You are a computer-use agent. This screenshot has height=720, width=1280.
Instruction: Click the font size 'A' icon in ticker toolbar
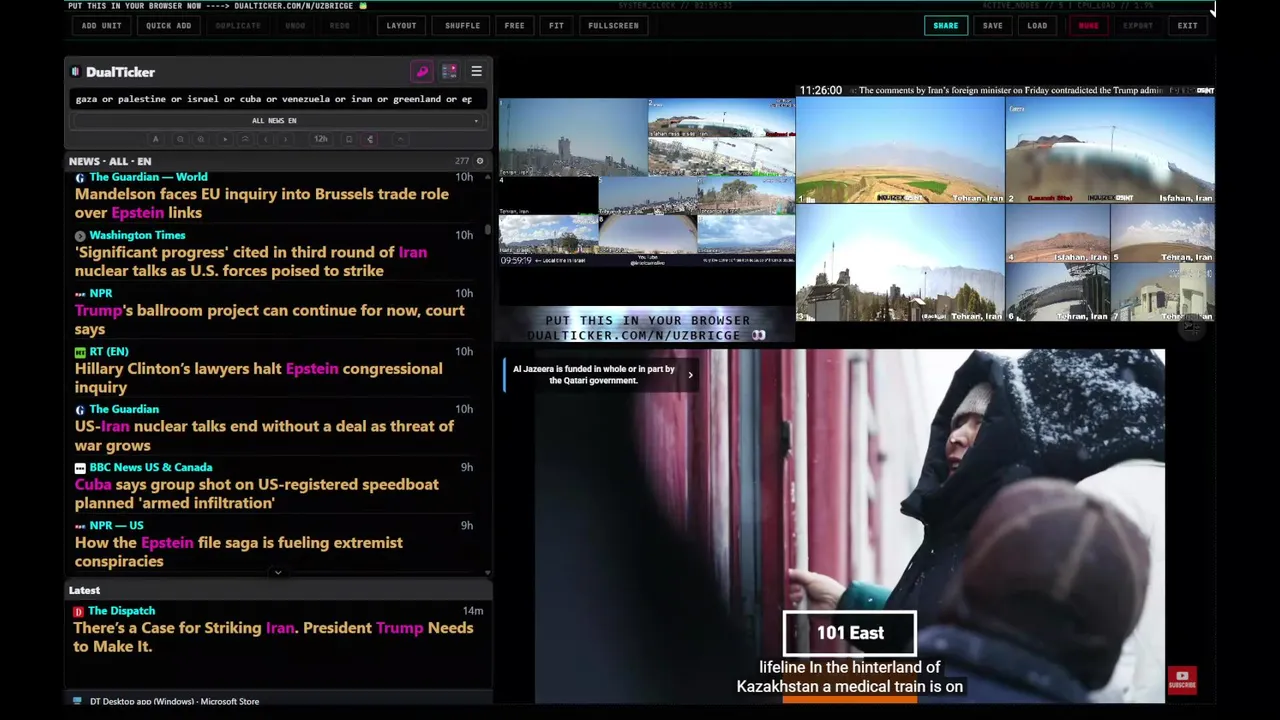tap(155, 139)
